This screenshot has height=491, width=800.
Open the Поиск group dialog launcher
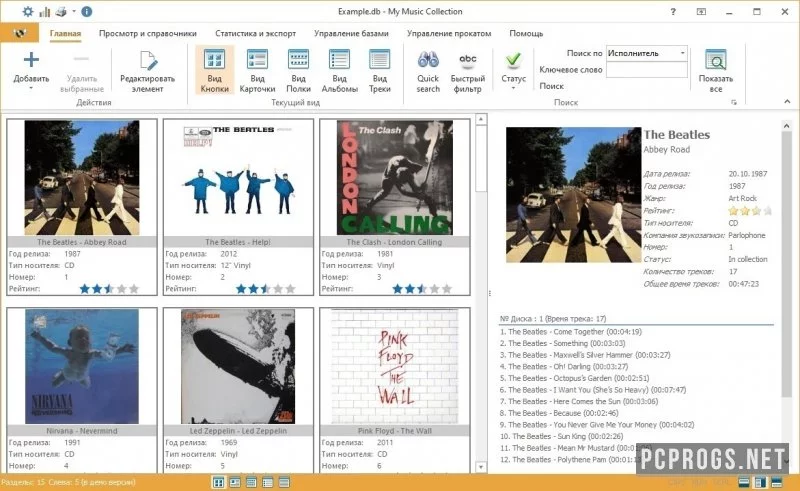pyautogui.click(x=734, y=103)
